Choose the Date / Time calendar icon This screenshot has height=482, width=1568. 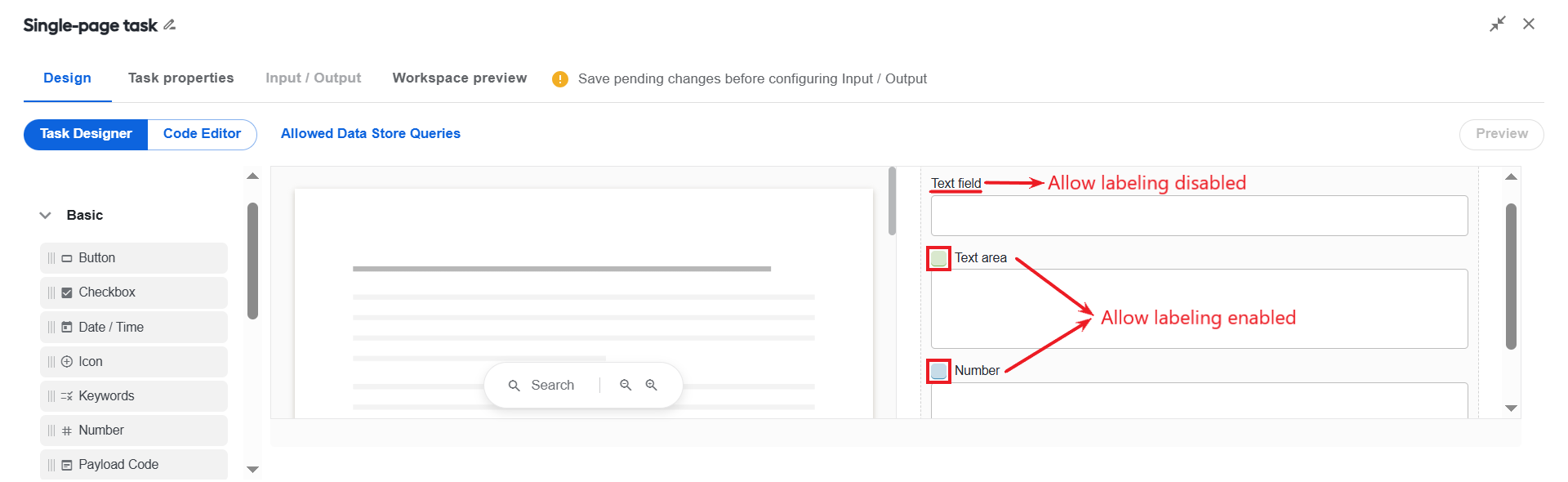pos(67,327)
